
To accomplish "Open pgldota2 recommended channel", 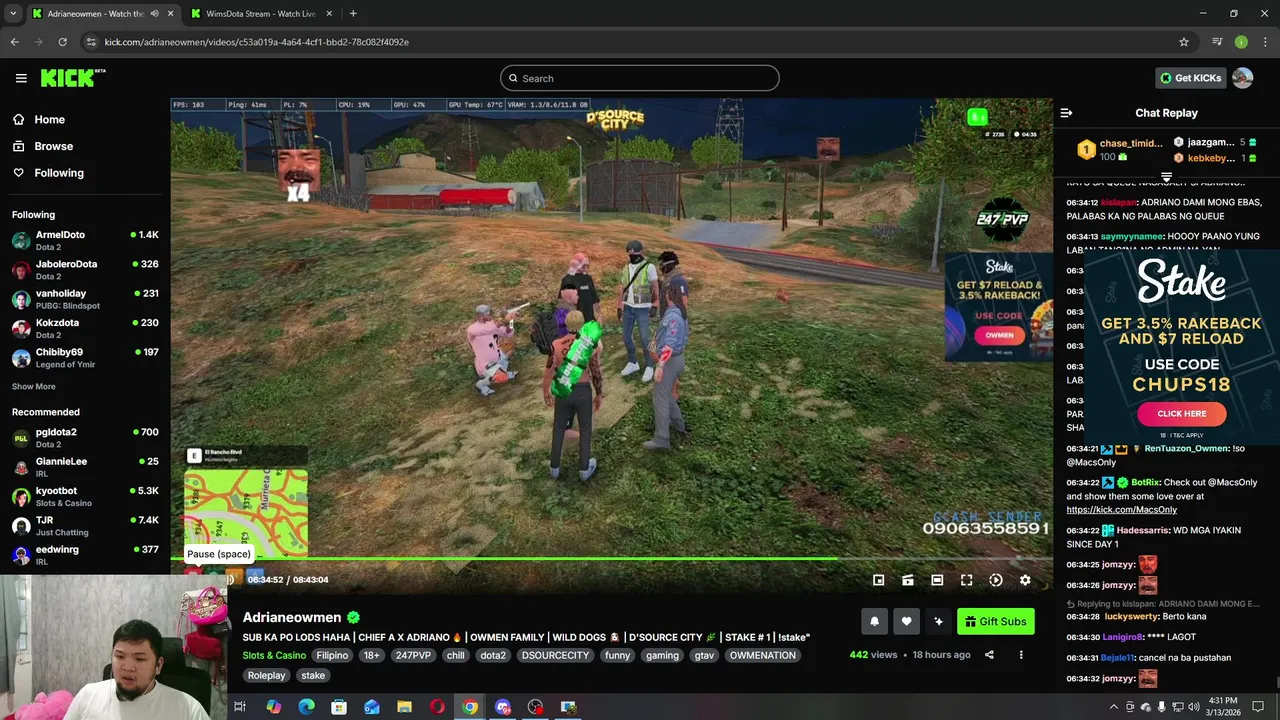I will pyautogui.click(x=85, y=438).
